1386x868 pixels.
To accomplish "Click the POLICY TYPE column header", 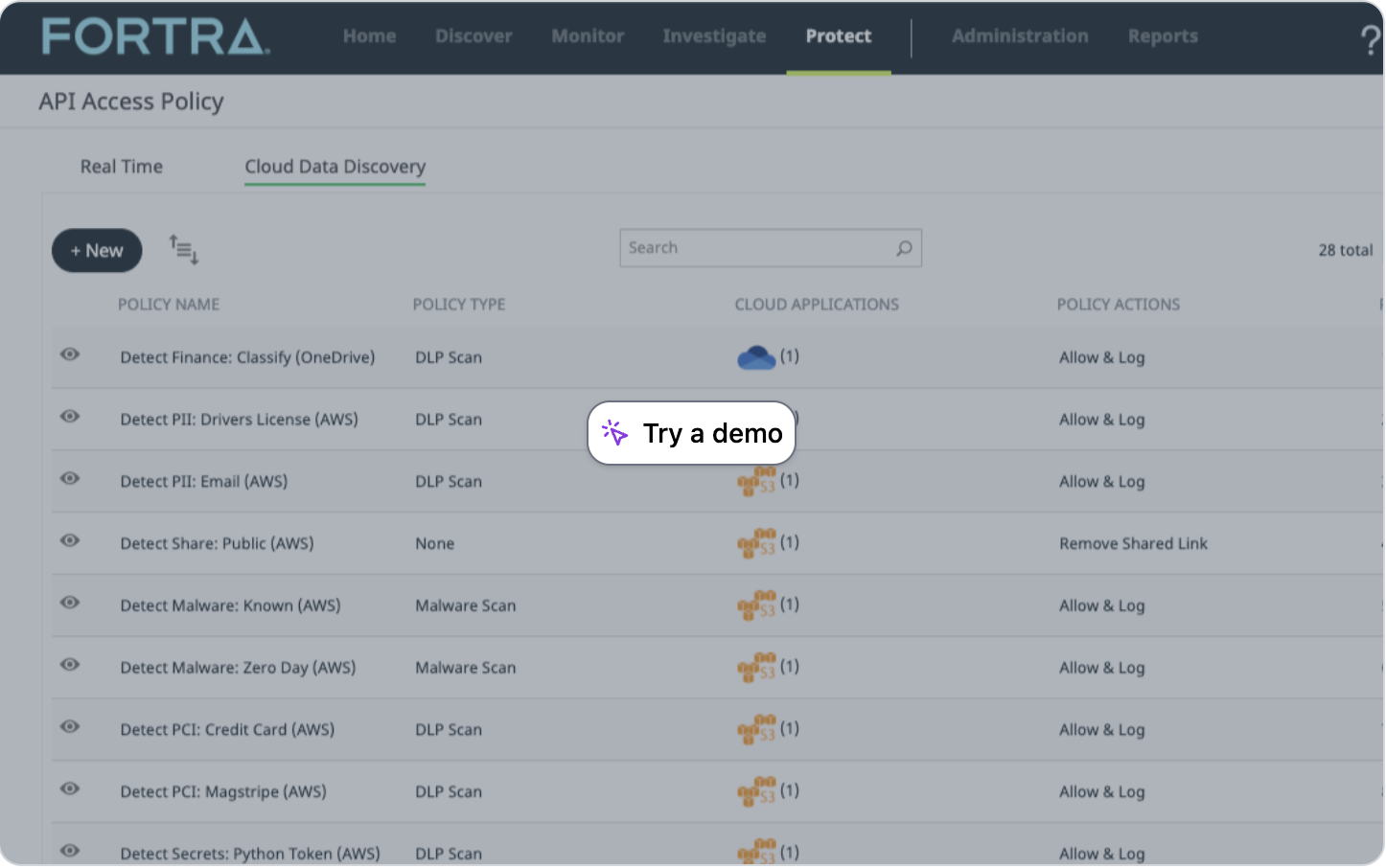I will click(x=459, y=305).
